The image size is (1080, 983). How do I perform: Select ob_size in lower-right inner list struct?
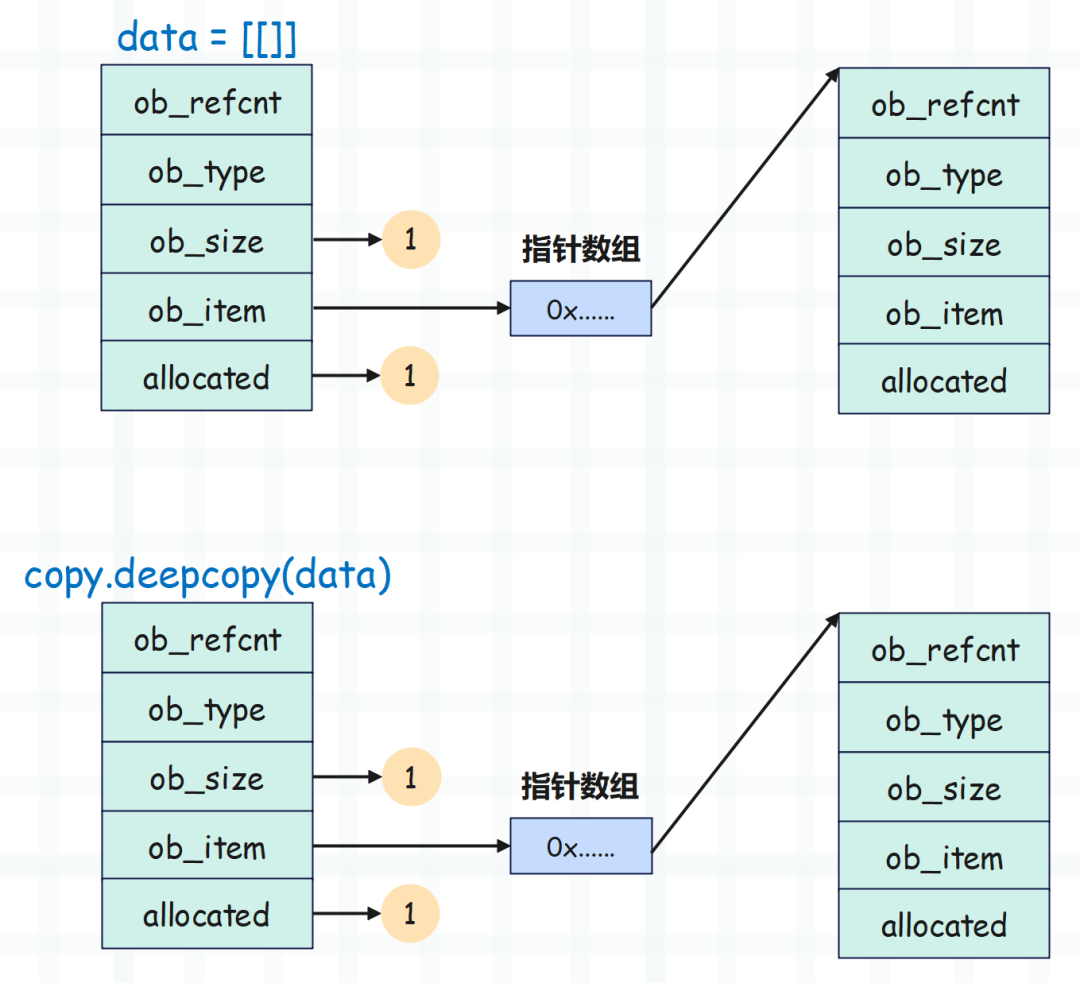point(944,787)
